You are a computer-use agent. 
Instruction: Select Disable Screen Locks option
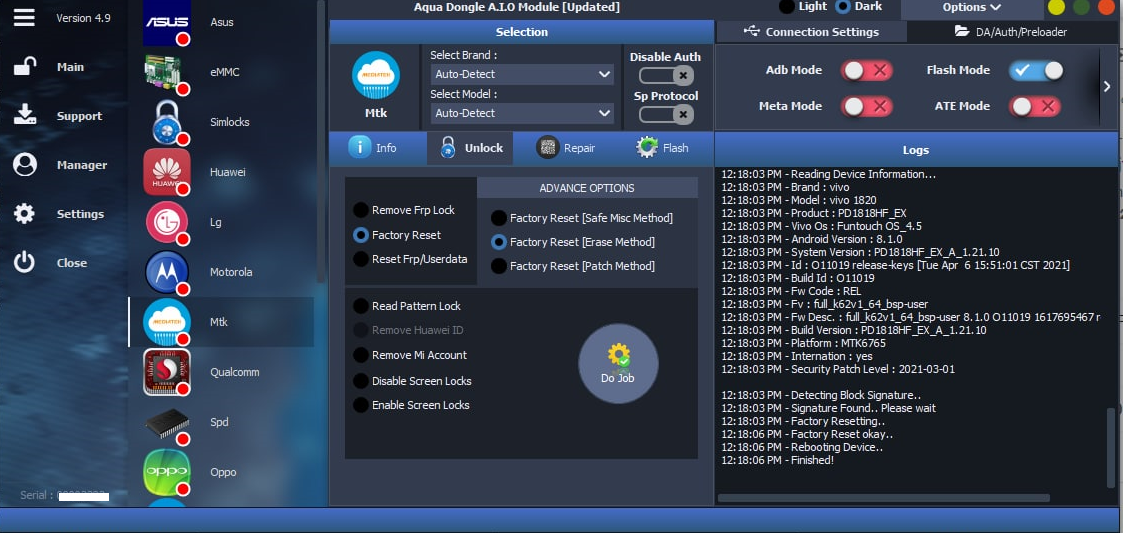click(361, 380)
